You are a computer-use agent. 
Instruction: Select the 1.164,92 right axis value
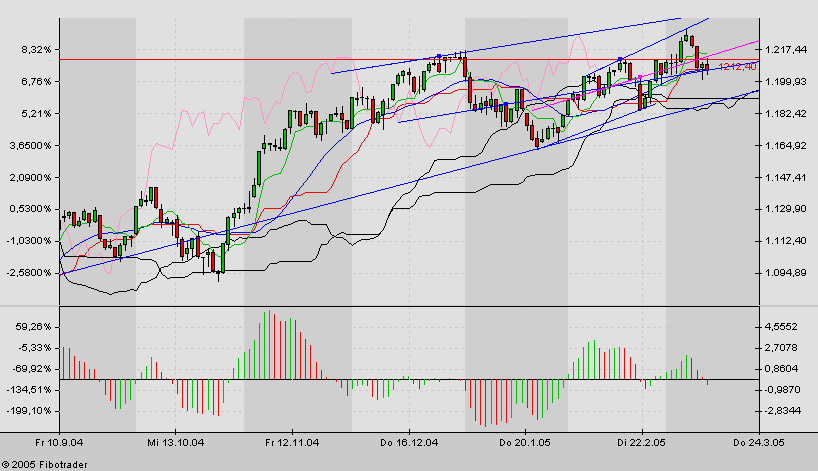[788, 146]
